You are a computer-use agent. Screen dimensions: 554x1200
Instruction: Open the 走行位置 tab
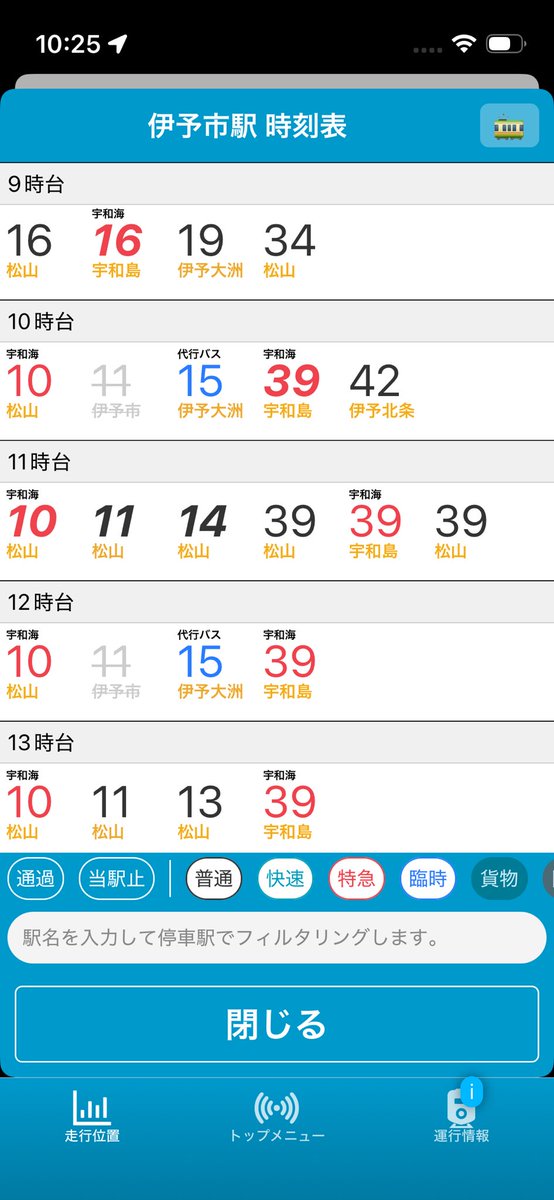(92, 1116)
